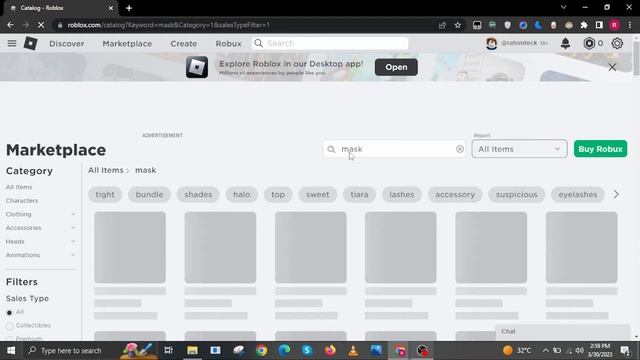
Task: Open the Marketplace nav item
Action: tap(127, 43)
